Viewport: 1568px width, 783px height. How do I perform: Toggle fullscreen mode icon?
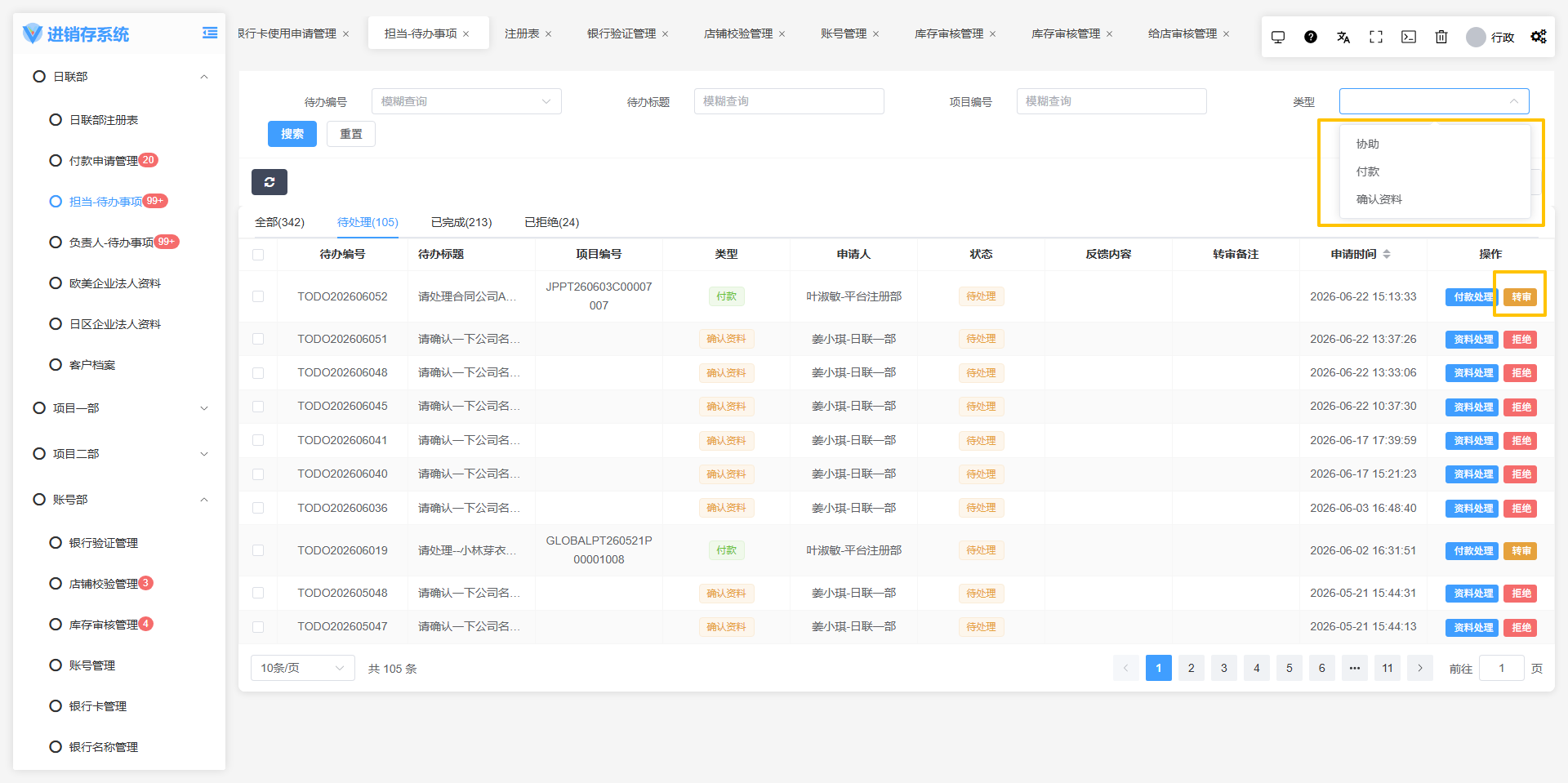[x=1376, y=37]
